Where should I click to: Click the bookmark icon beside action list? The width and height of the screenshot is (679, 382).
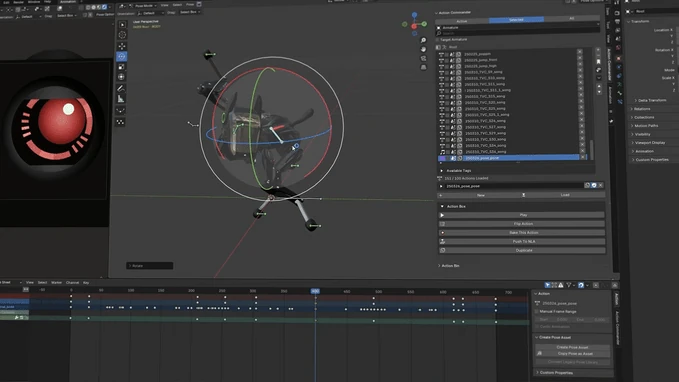598,62
